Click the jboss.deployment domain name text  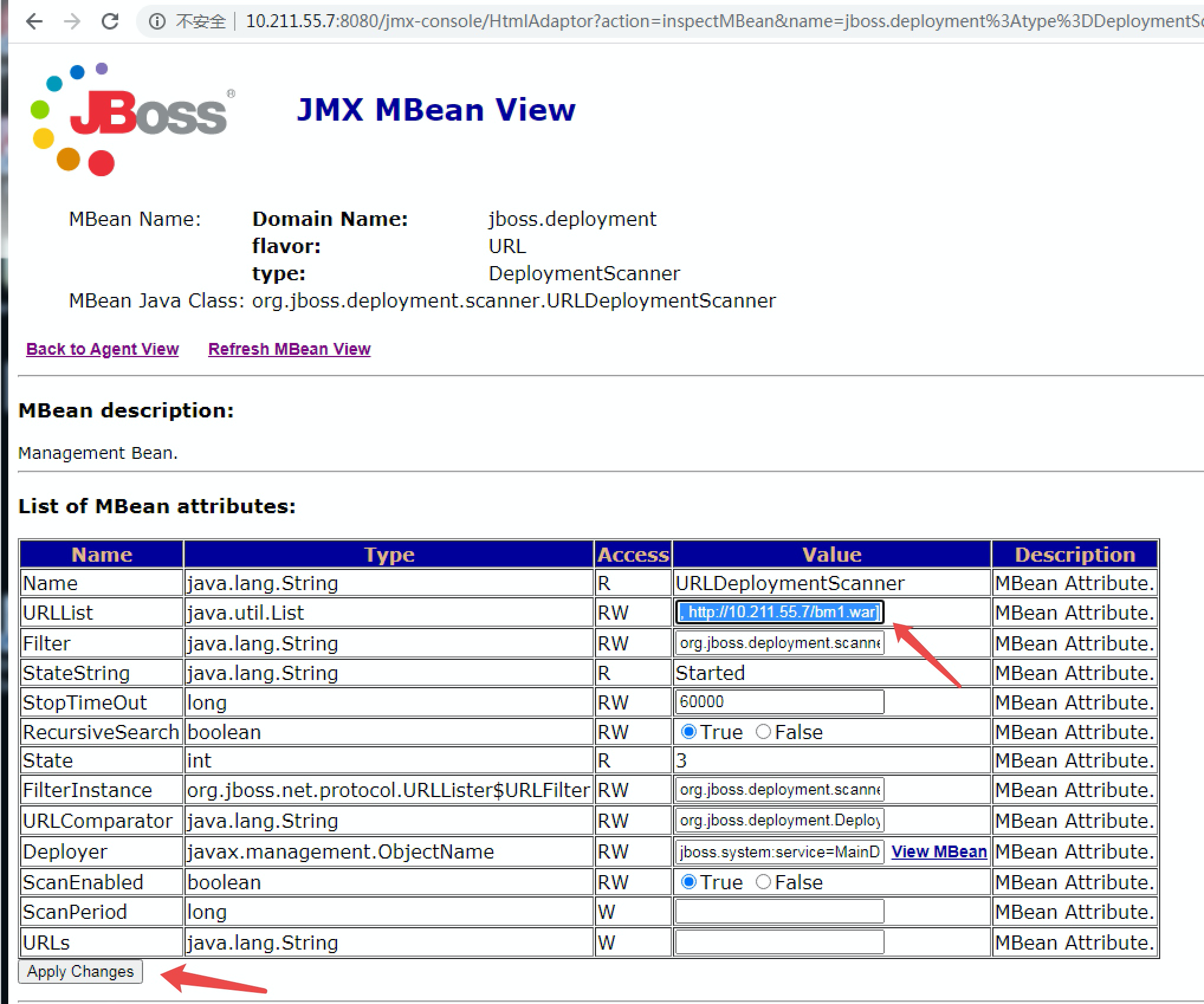[572, 219]
